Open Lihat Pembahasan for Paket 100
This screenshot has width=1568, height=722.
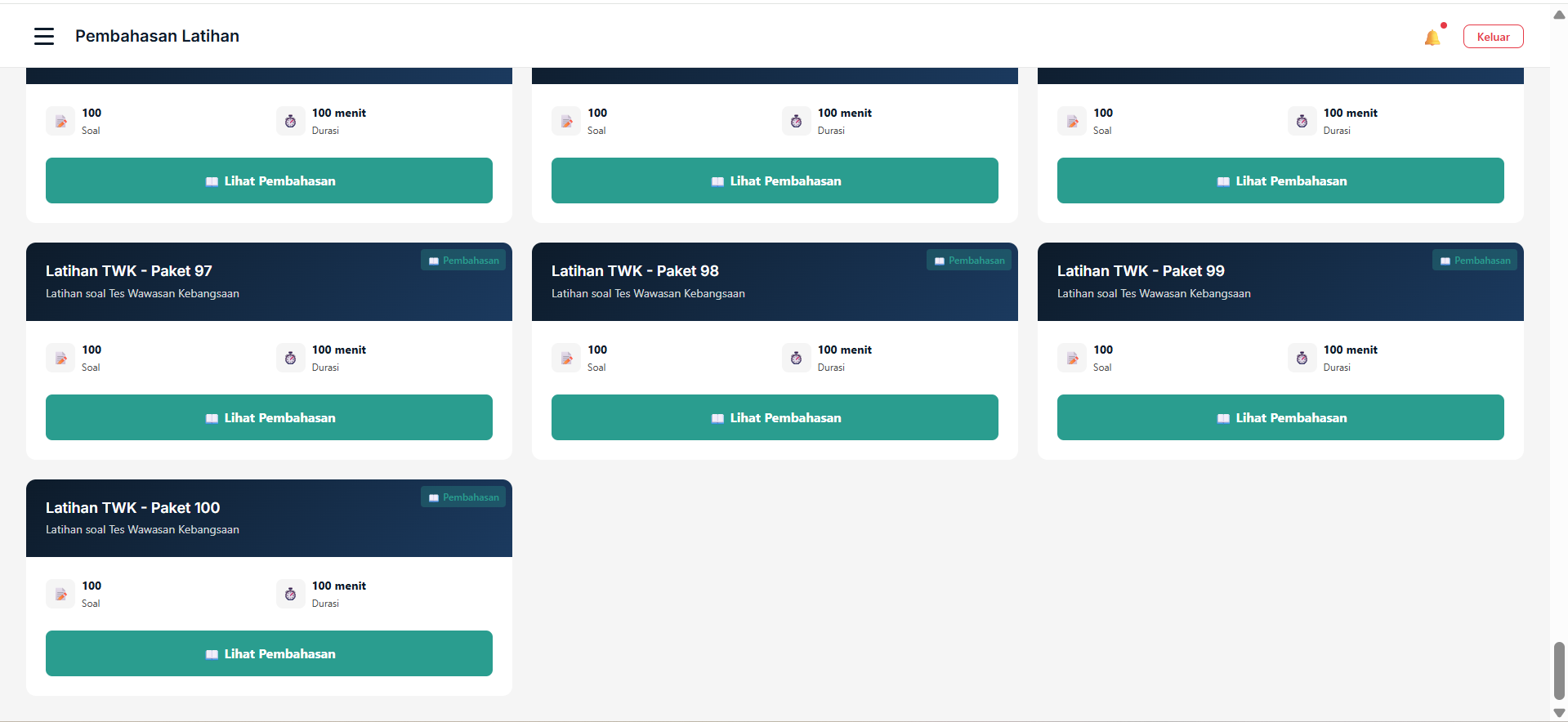(269, 653)
